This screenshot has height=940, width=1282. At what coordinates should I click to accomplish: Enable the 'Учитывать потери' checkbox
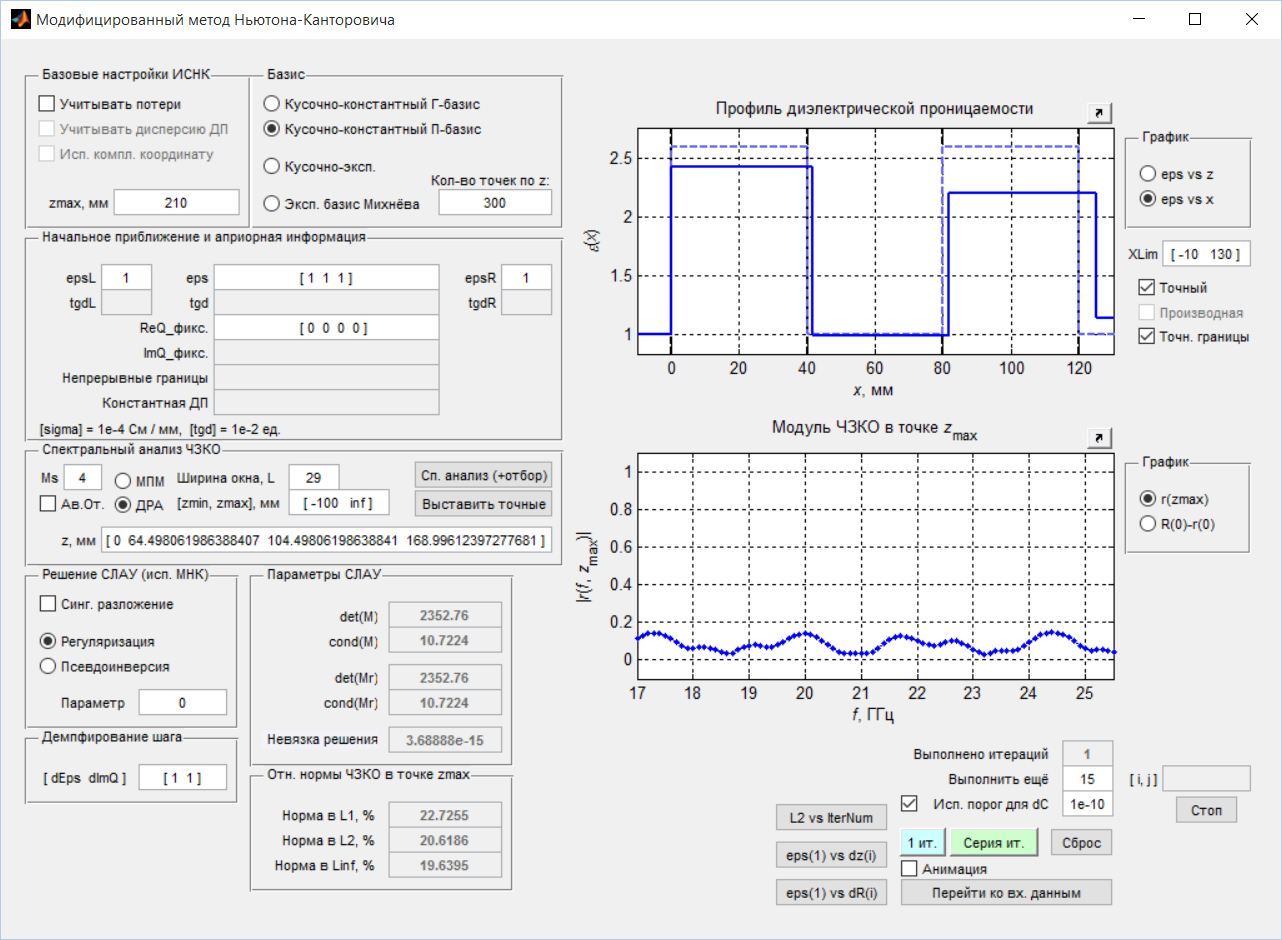[46, 103]
